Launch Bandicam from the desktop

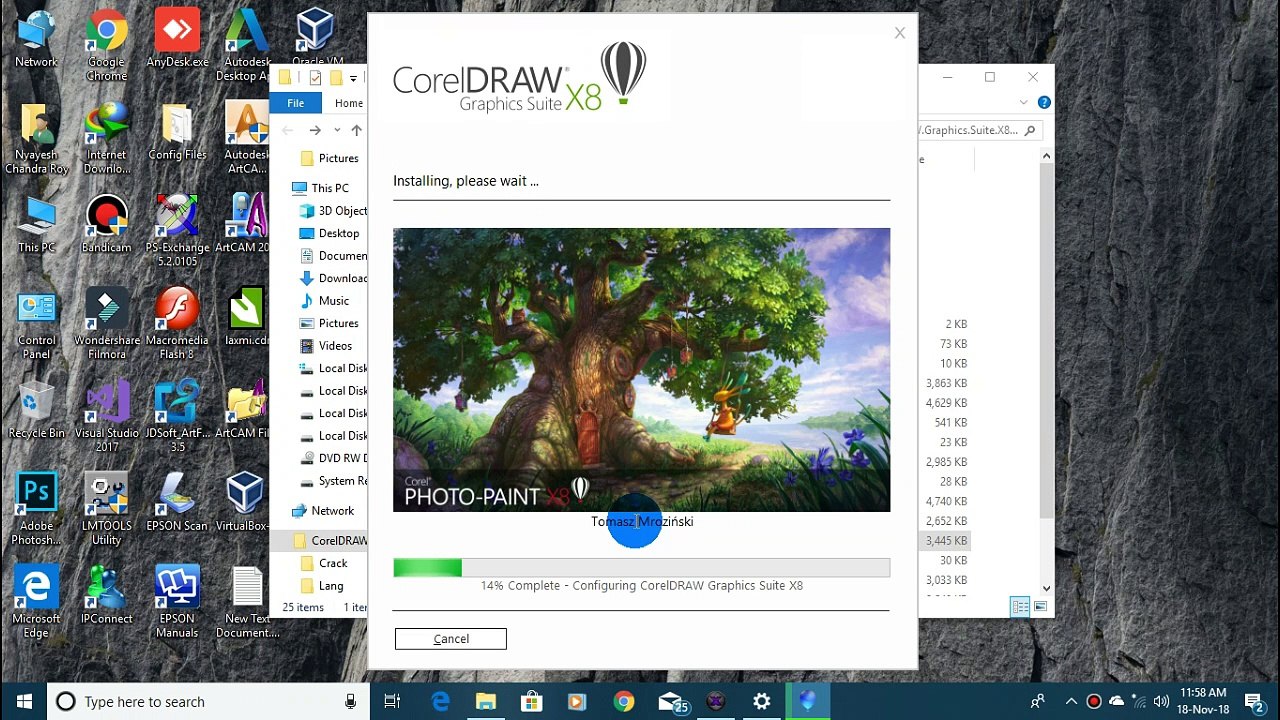tap(106, 224)
